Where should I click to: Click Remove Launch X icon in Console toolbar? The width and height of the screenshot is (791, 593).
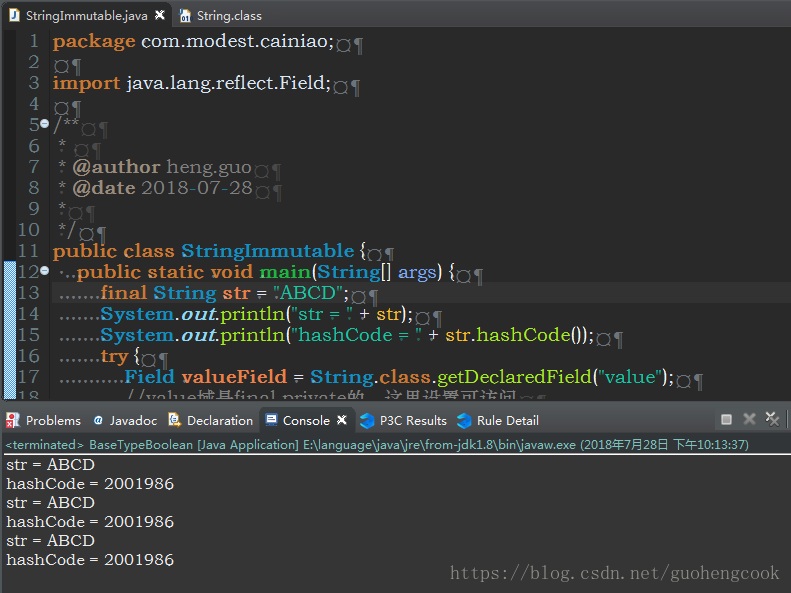pos(750,419)
